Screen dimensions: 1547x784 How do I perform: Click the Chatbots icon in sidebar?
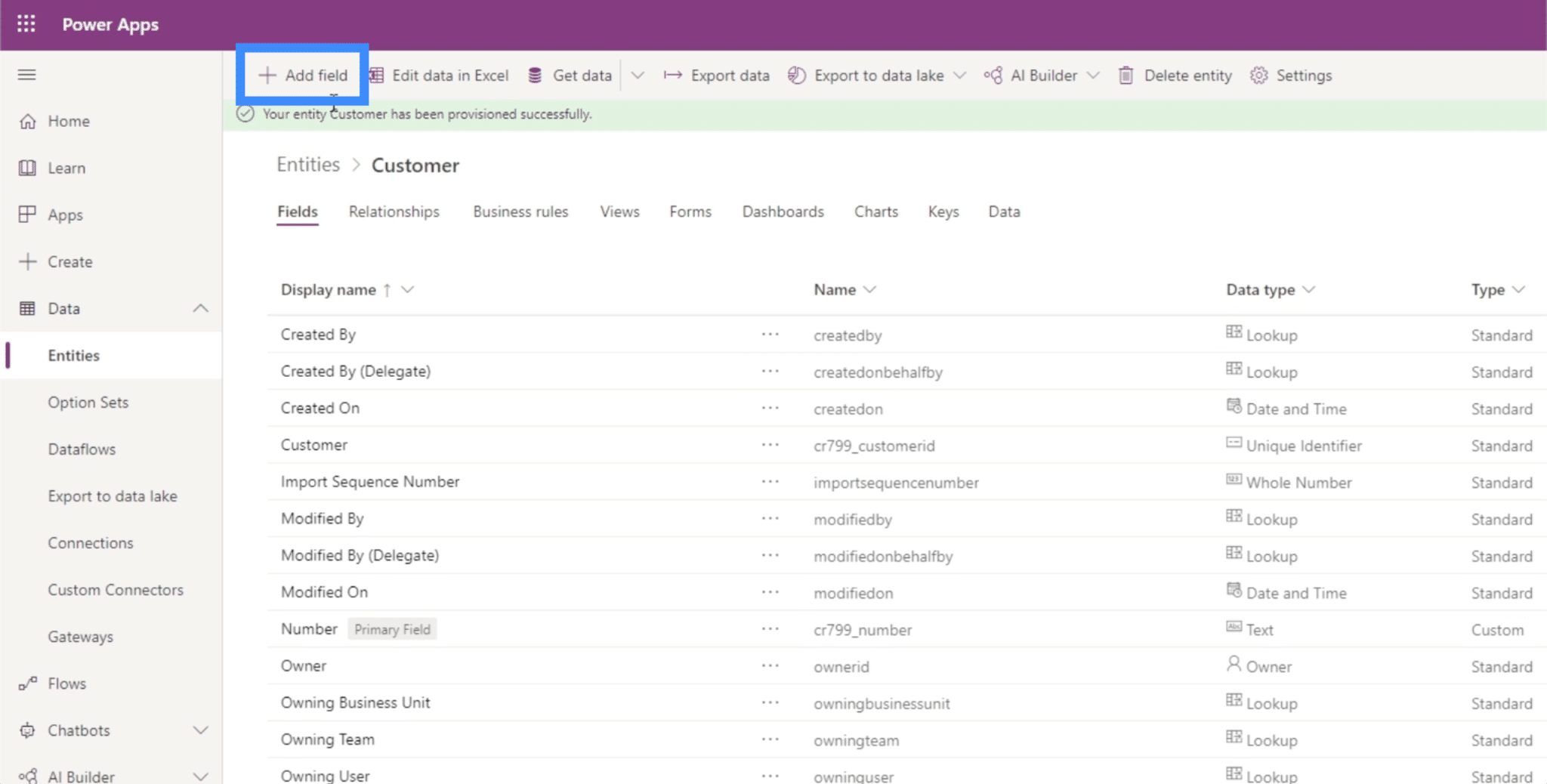tap(27, 730)
